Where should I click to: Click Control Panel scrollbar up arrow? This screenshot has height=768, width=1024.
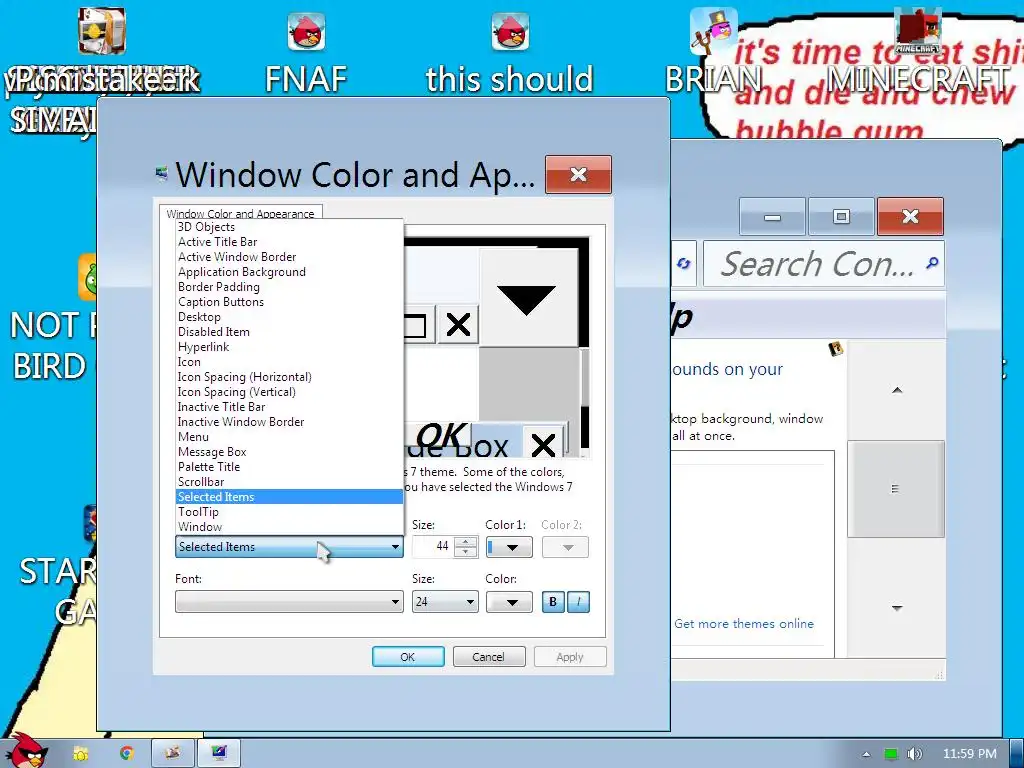(x=897, y=391)
